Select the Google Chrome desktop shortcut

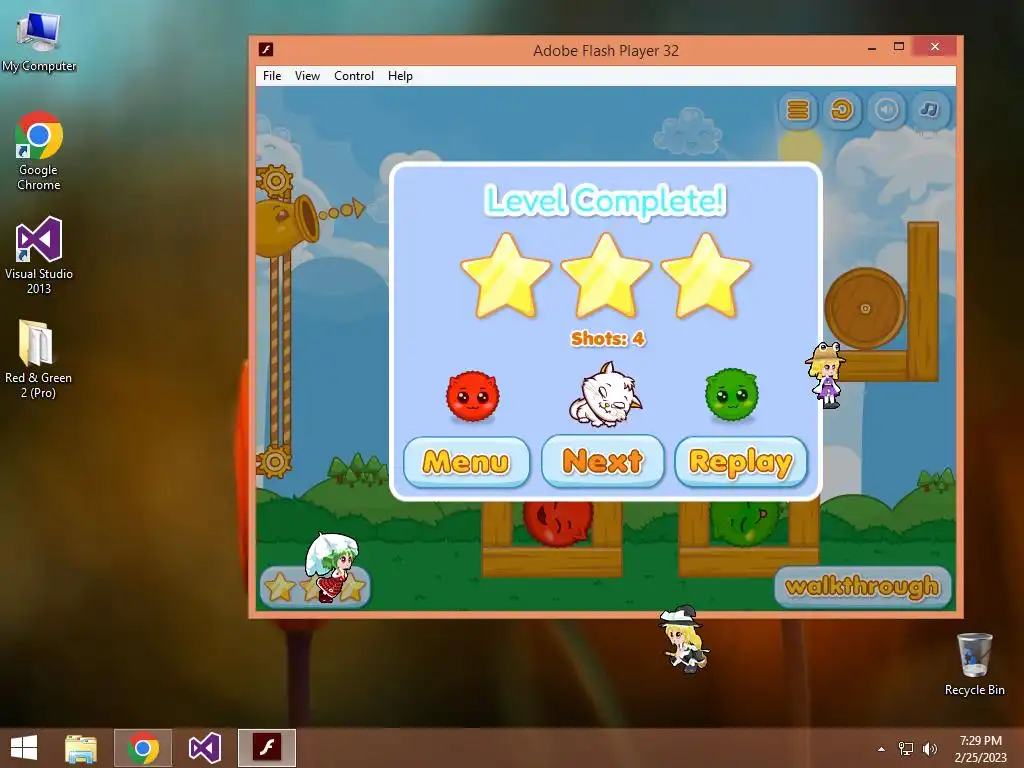(x=39, y=152)
